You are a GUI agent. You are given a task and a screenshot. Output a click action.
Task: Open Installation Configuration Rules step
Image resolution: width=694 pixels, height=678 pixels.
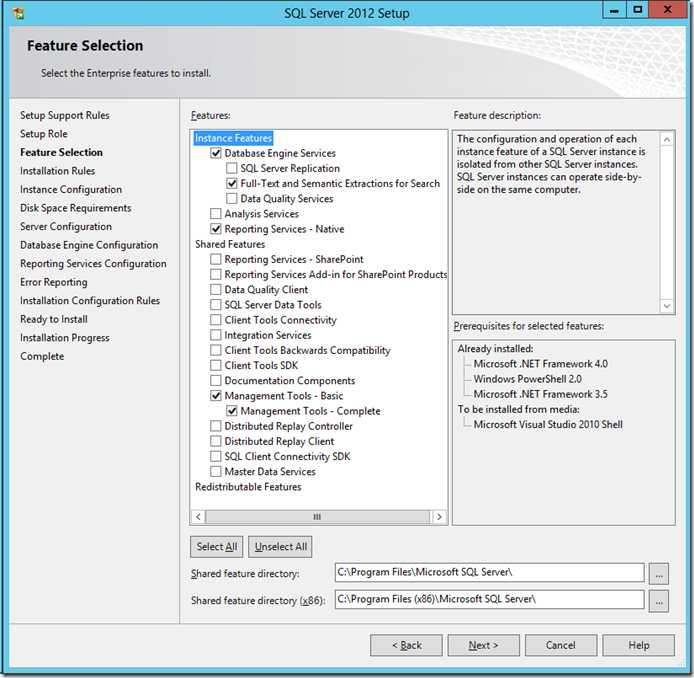pos(90,300)
